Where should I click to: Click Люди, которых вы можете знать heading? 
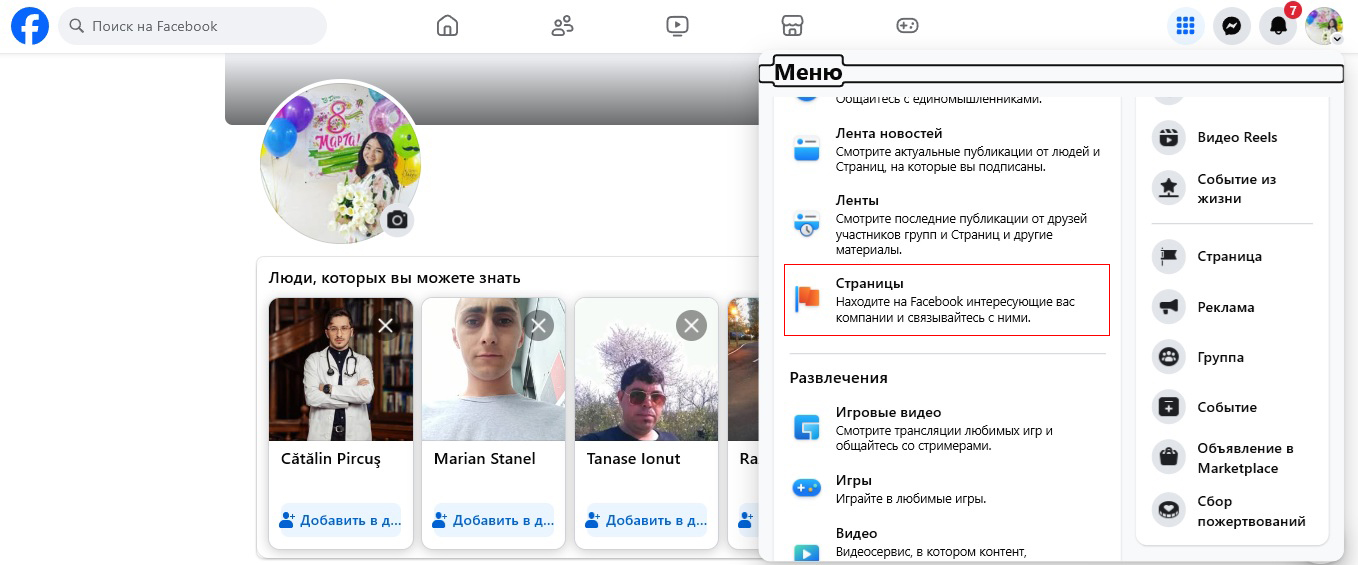tap(395, 278)
